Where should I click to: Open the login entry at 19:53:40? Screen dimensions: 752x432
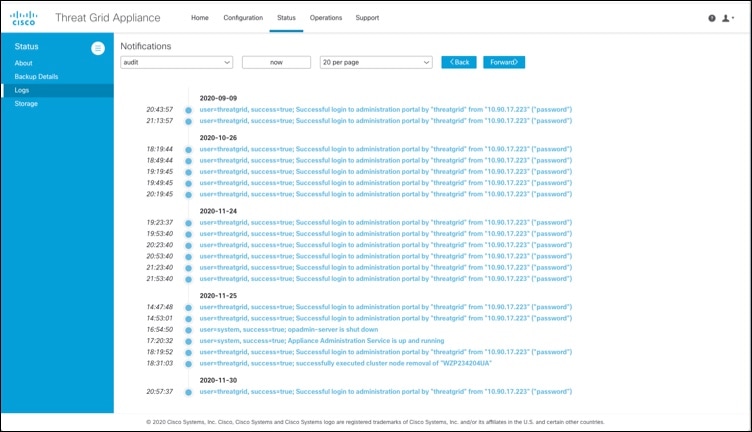(386, 234)
